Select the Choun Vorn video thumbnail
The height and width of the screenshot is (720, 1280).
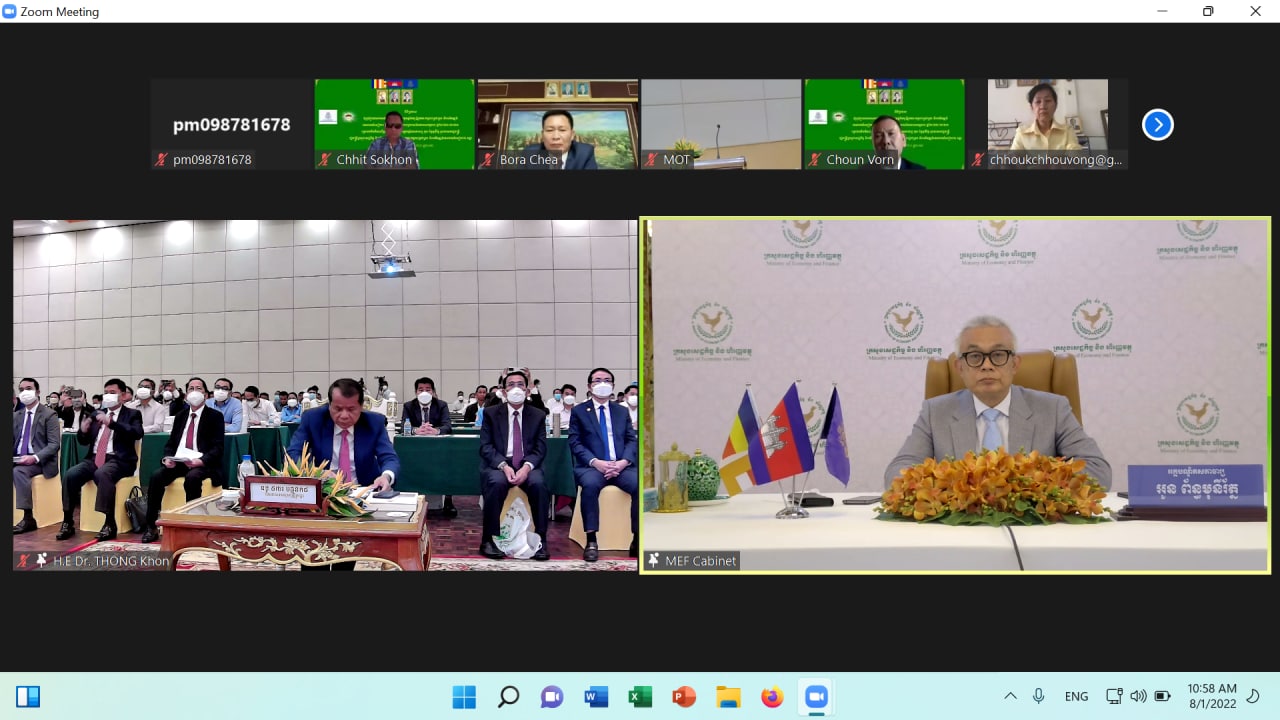click(884, 124)
